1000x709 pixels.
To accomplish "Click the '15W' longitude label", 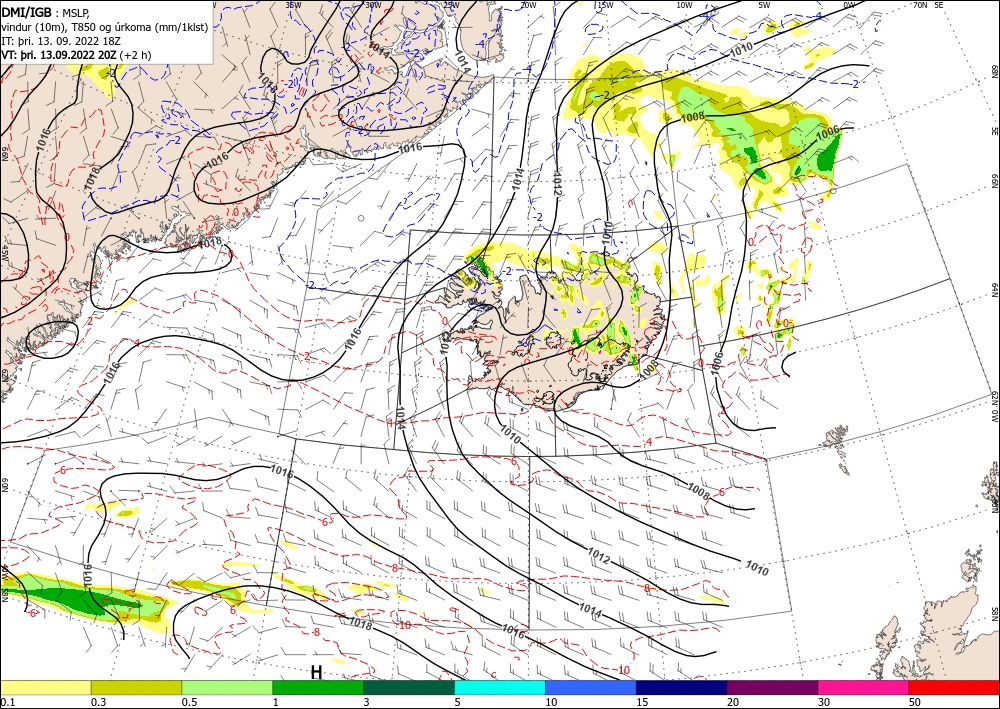I will pos(605,4).
